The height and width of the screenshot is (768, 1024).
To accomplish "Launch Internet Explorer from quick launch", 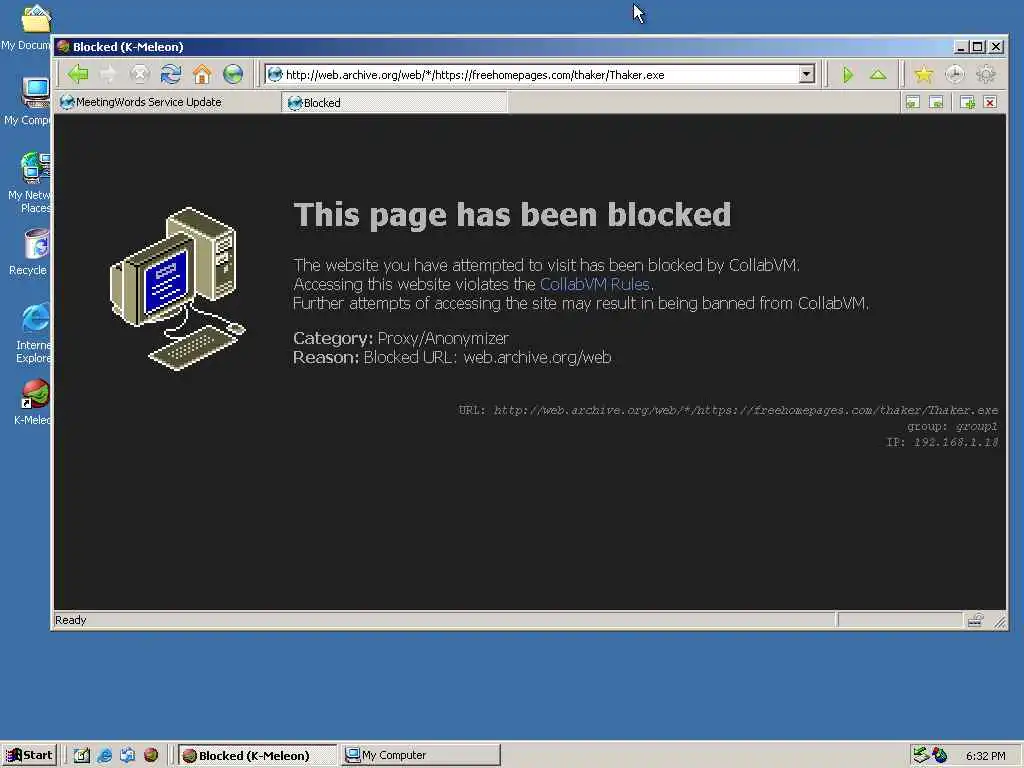I will tap(104, 755).
